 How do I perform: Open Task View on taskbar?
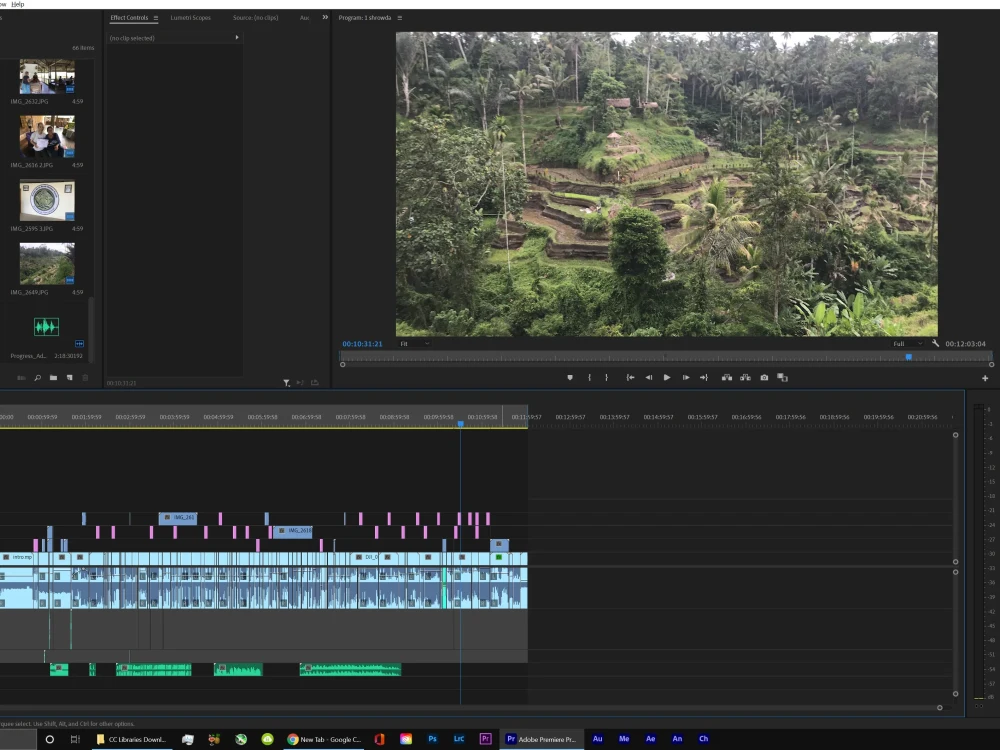[x=75, y=739]
